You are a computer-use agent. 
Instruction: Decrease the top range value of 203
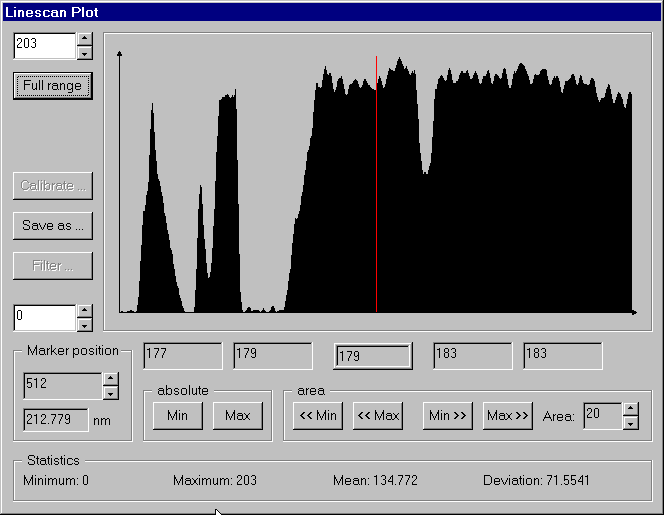click(x=84, y=52)
